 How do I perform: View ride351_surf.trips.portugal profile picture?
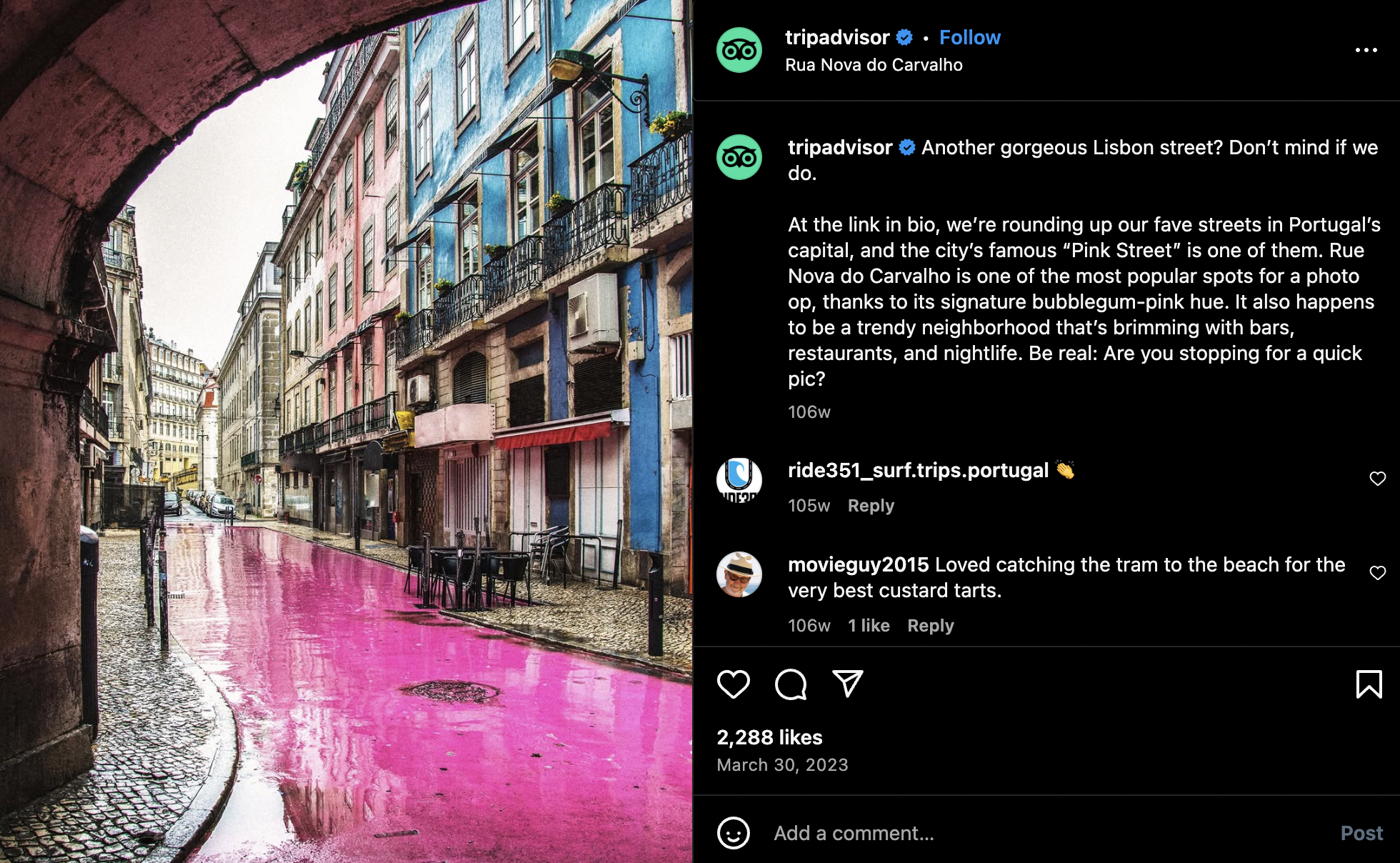pos(739,479)
